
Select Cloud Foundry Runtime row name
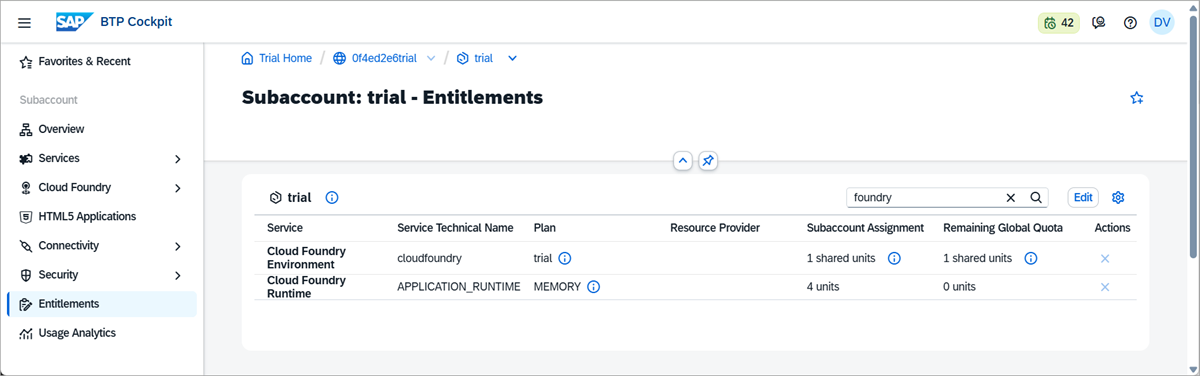point(306,287)
